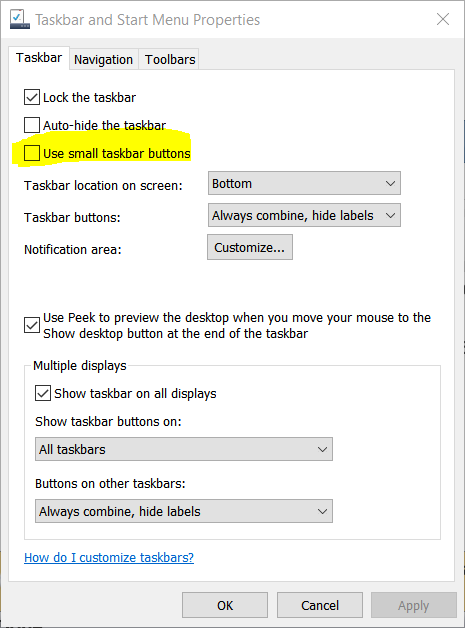The width and height of the screenshot is (465, 628).
Task: Open the Toolbars tab
Action: 170,59
